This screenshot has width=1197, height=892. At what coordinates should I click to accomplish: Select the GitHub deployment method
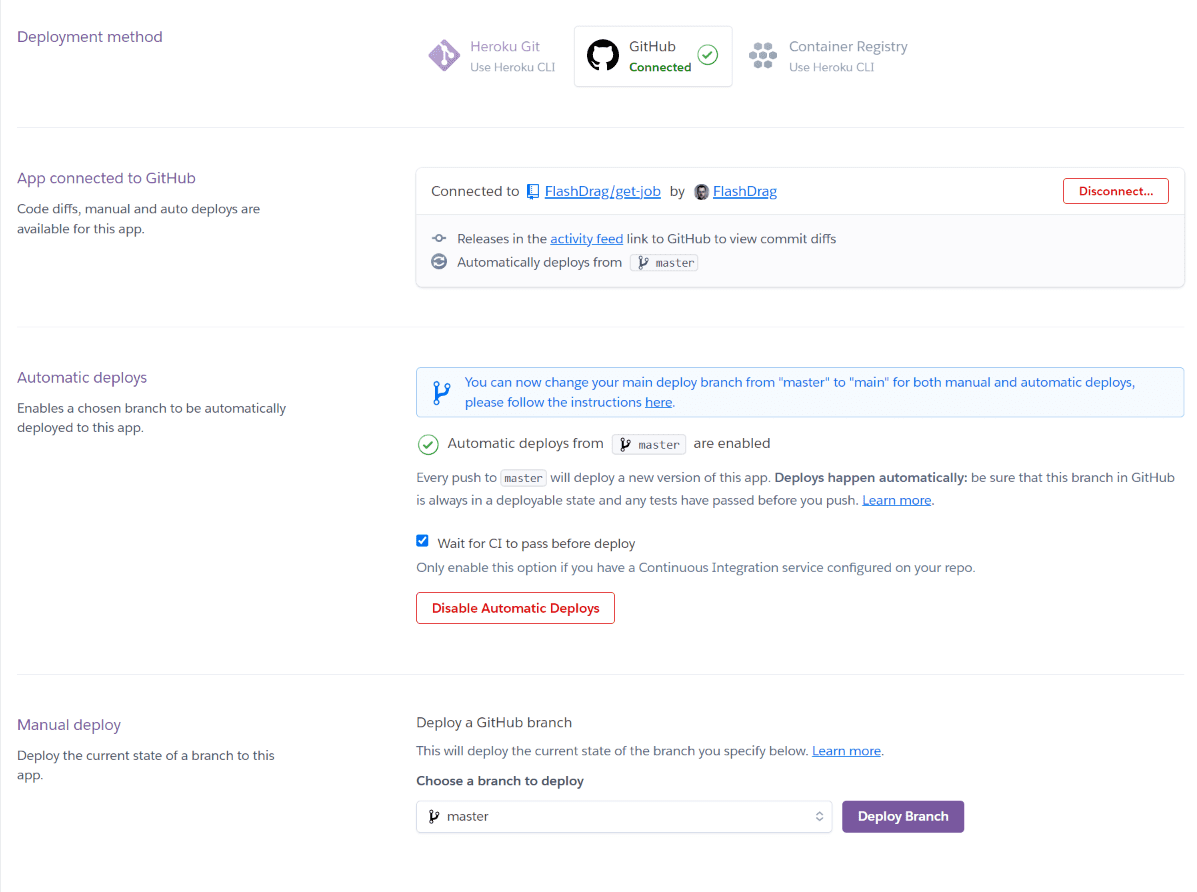(653, 56)
